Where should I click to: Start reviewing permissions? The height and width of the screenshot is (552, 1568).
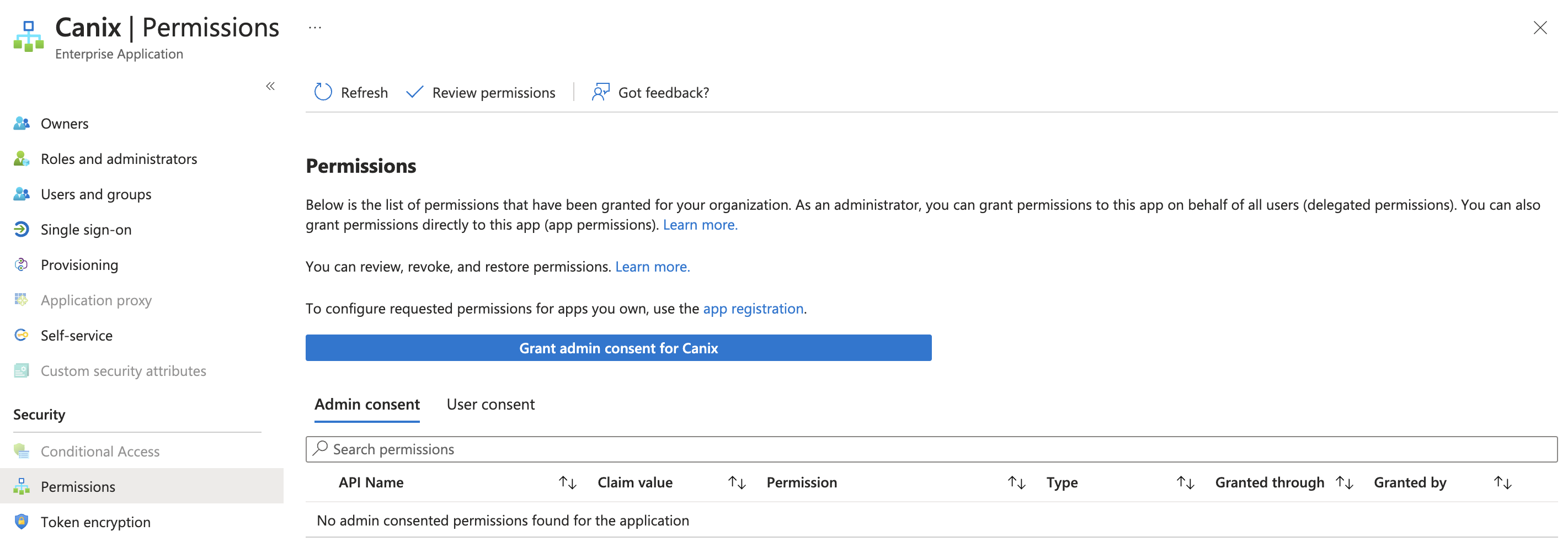click(x=481, y=92)
